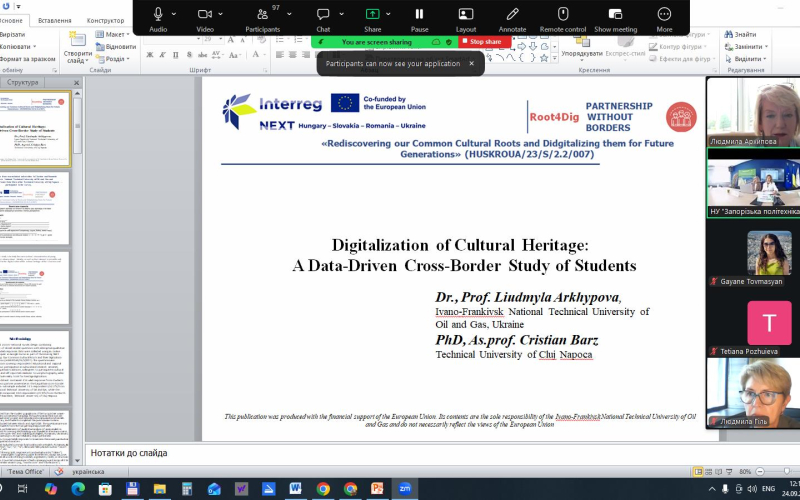This screenshot has height=500, width=800.
Task: Click the українська language indicator
Action: pyautogui.click(x=88, y=472)
